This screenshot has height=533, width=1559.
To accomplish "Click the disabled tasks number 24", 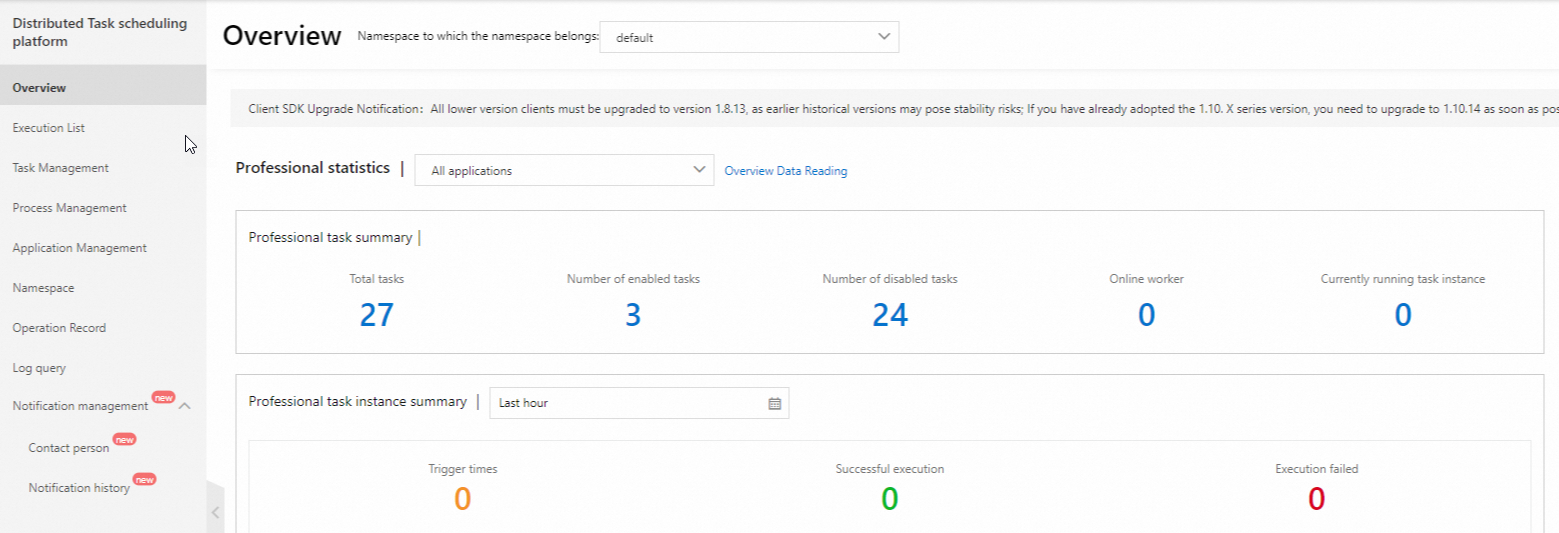I will pyautogui.click(x=890, y=315).
